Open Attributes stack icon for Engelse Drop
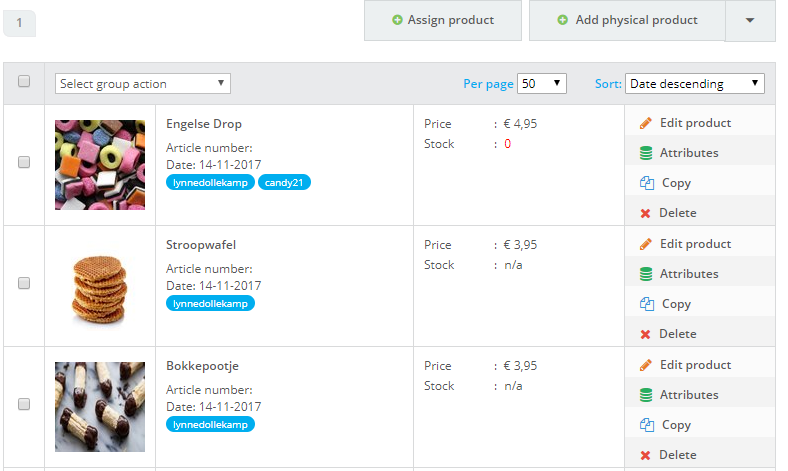This screenshot has width=788, height=471. point(645,153)
